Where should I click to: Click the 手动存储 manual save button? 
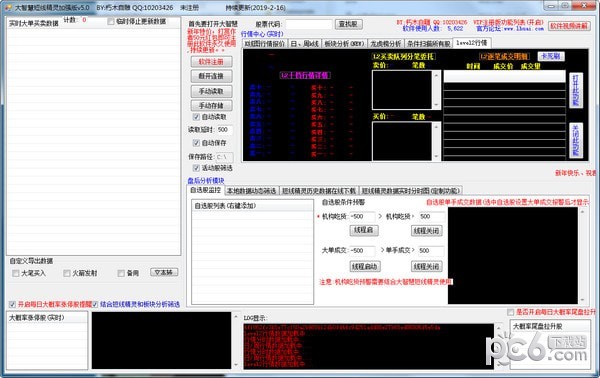[x=211, y=105]
